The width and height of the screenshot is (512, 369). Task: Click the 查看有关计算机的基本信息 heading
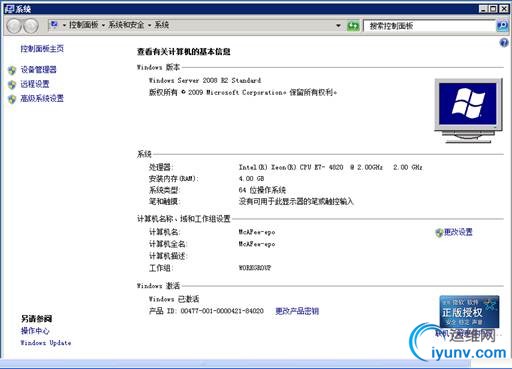tap(184, 52)
